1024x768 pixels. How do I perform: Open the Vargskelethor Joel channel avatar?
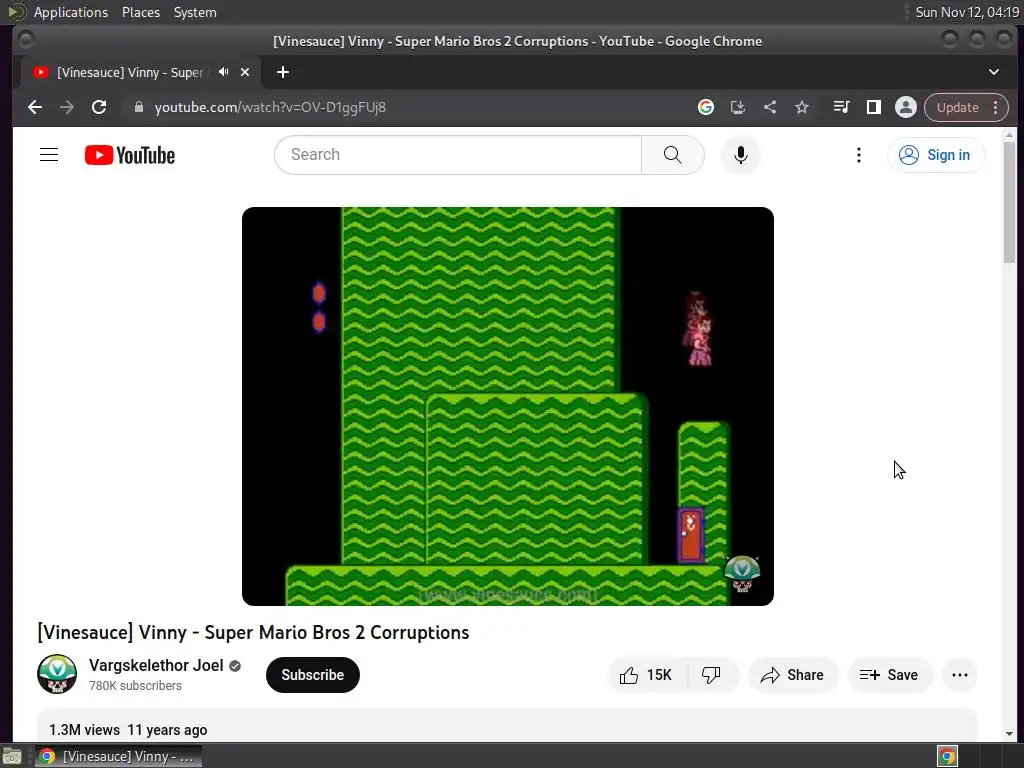[57, 674]
